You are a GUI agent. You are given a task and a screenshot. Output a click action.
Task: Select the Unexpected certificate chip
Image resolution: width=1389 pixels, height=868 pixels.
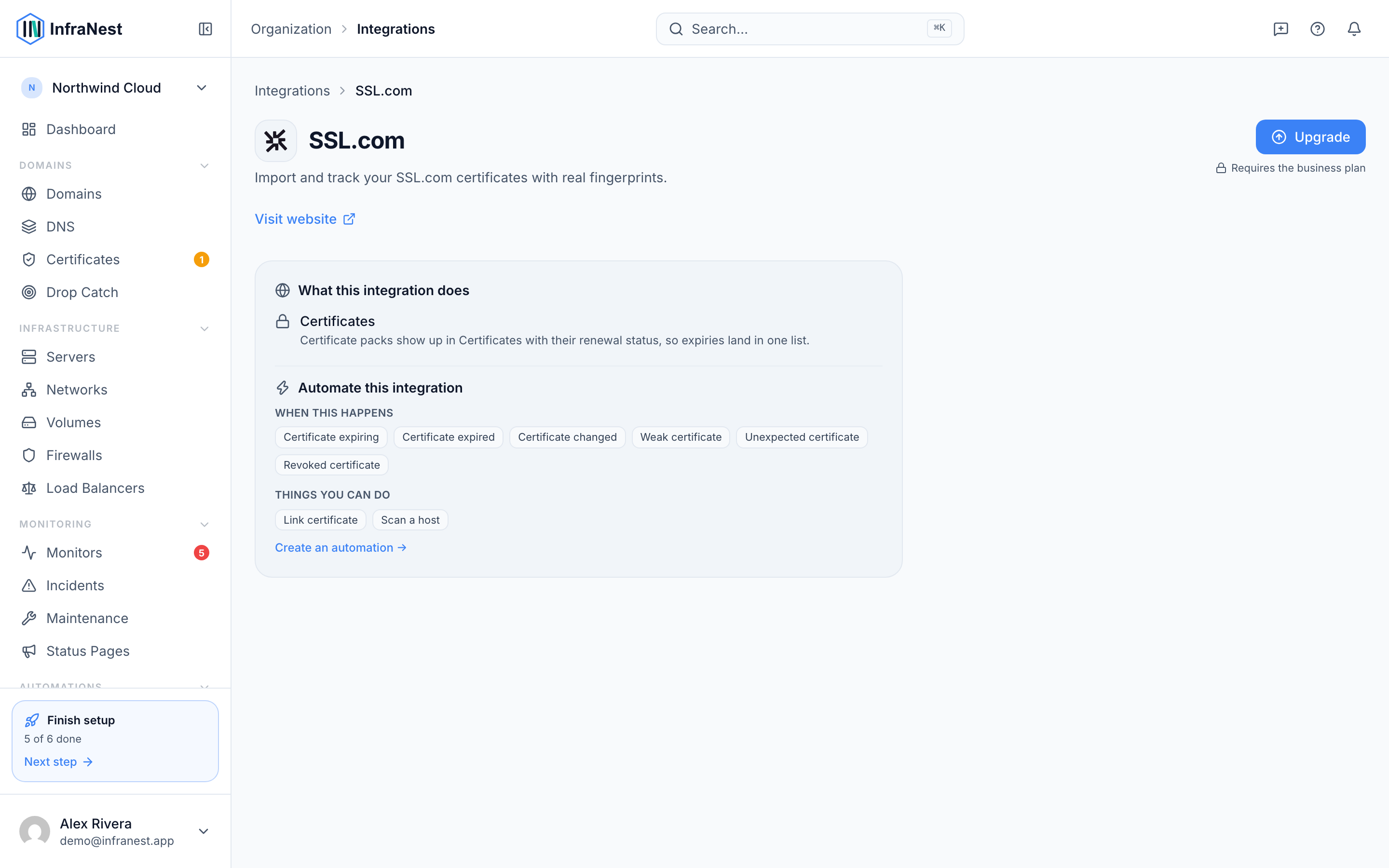click(802, 437)
